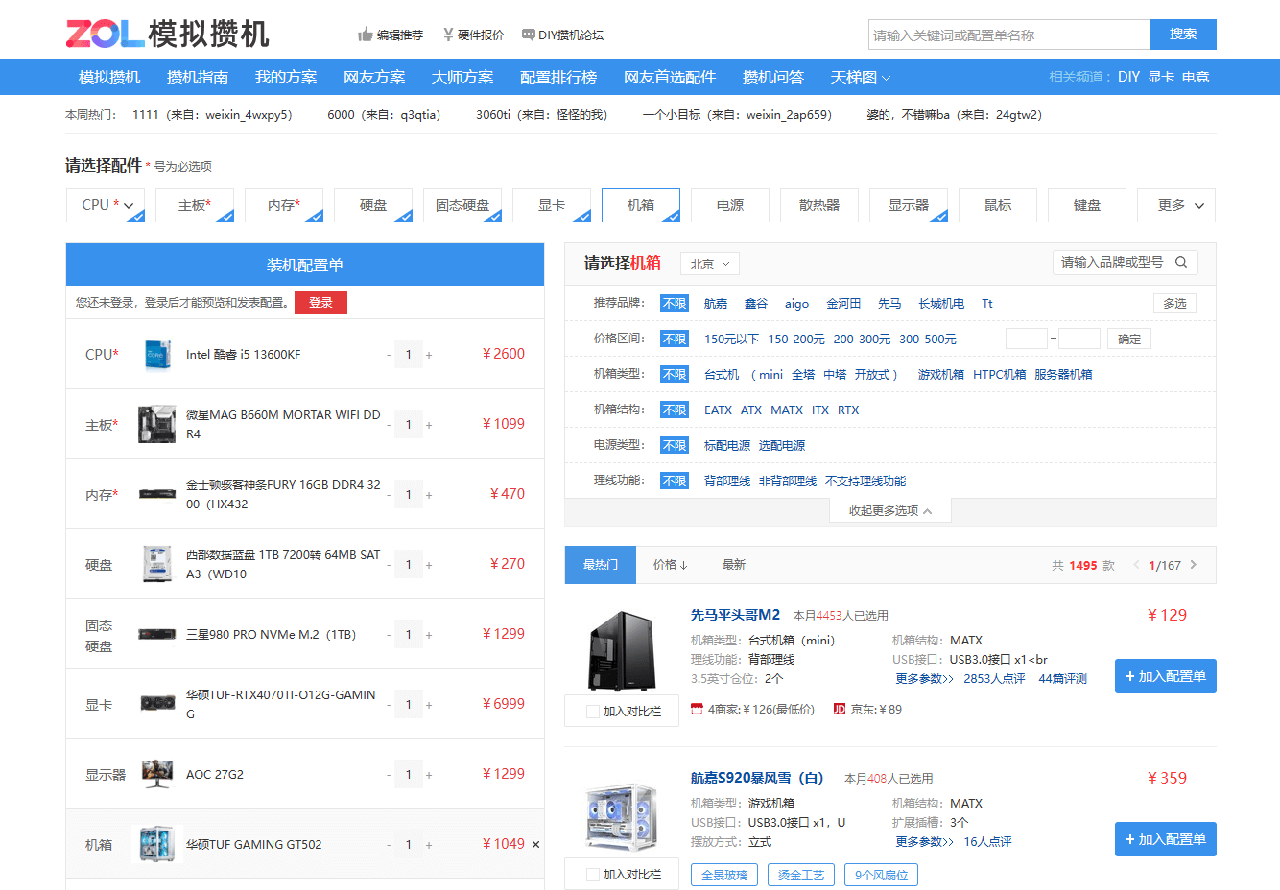Viewport: 1280px width, 890px height.
Task: Decrease 显卡 quantity with minus
Action: point(389,705)
